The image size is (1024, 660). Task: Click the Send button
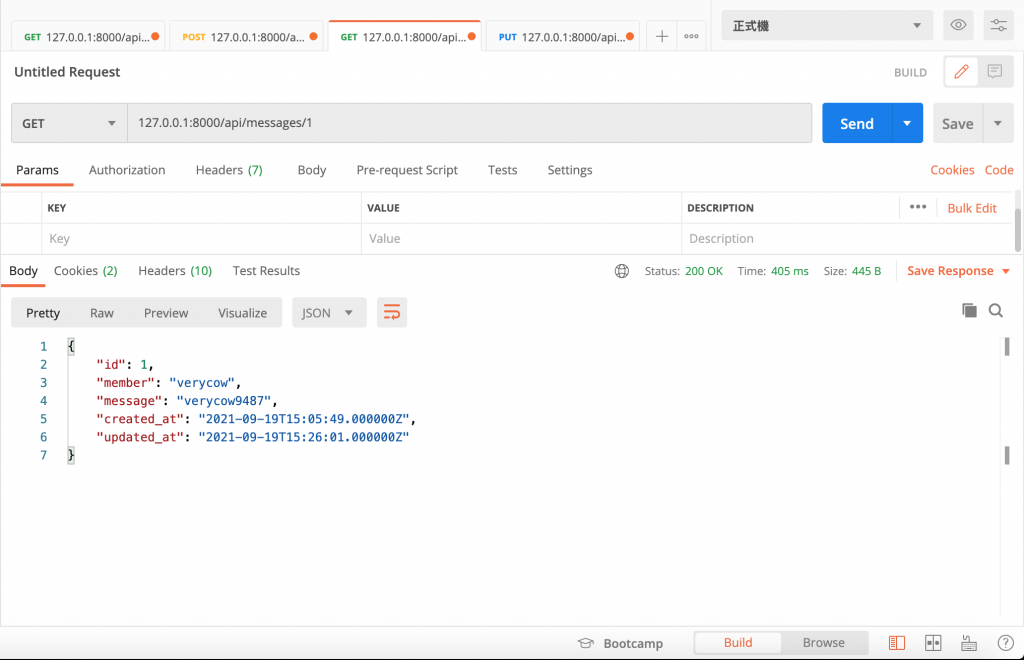857,123
